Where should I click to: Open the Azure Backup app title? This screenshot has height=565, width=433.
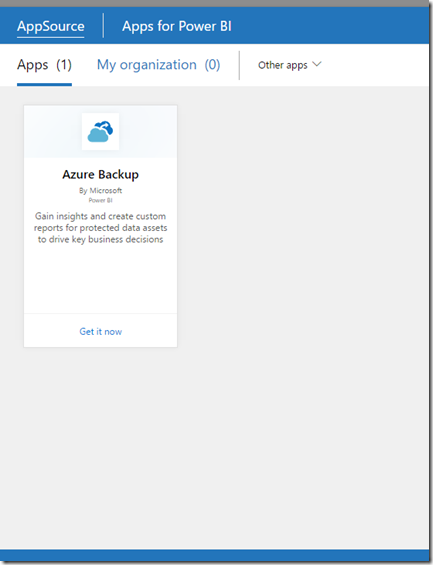pos(101,175)
